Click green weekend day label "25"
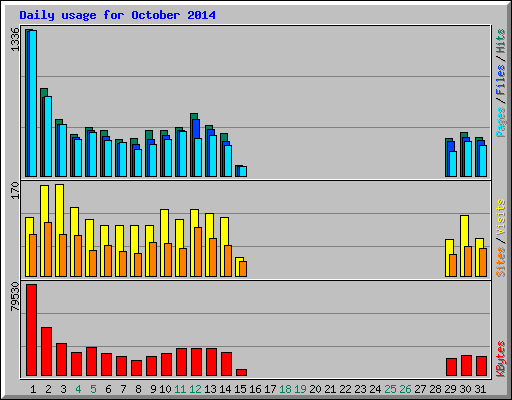This screenshot has width=512, height=400. click(390, 389)
